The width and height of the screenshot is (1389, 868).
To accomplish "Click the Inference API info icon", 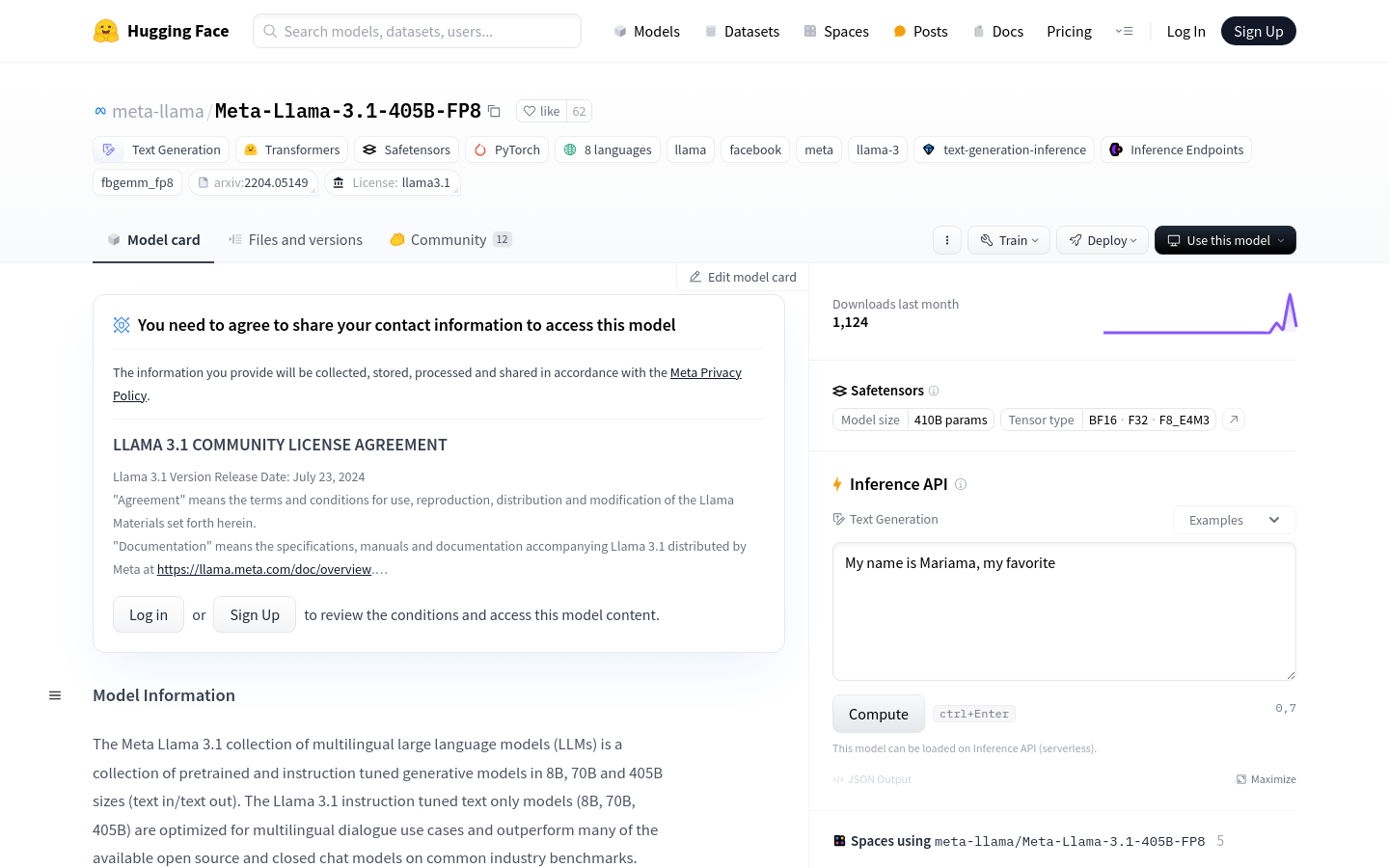I will pos(961,484).
